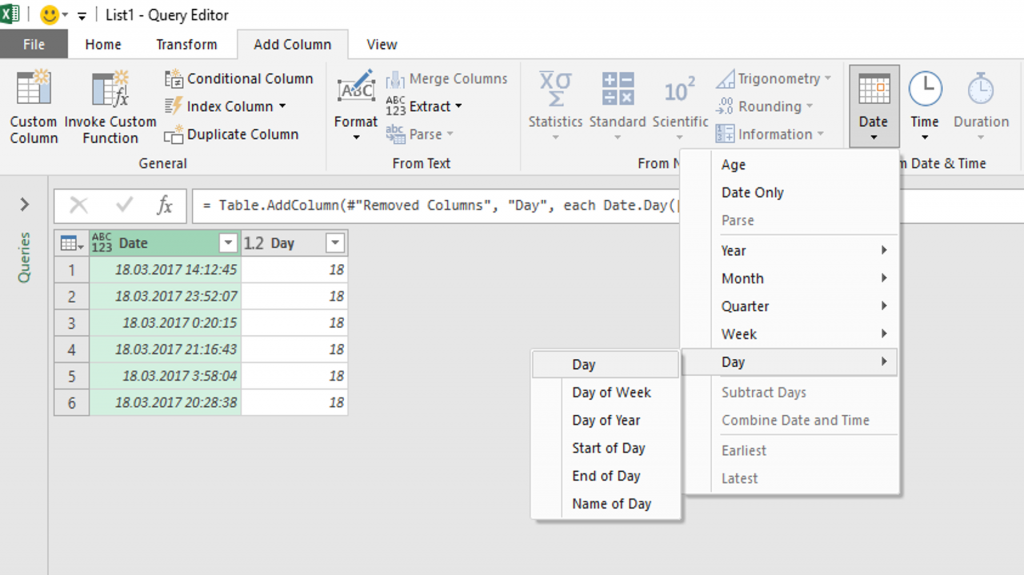Open the Extract text menu
1024x575 pixels.
coord(424,107)
